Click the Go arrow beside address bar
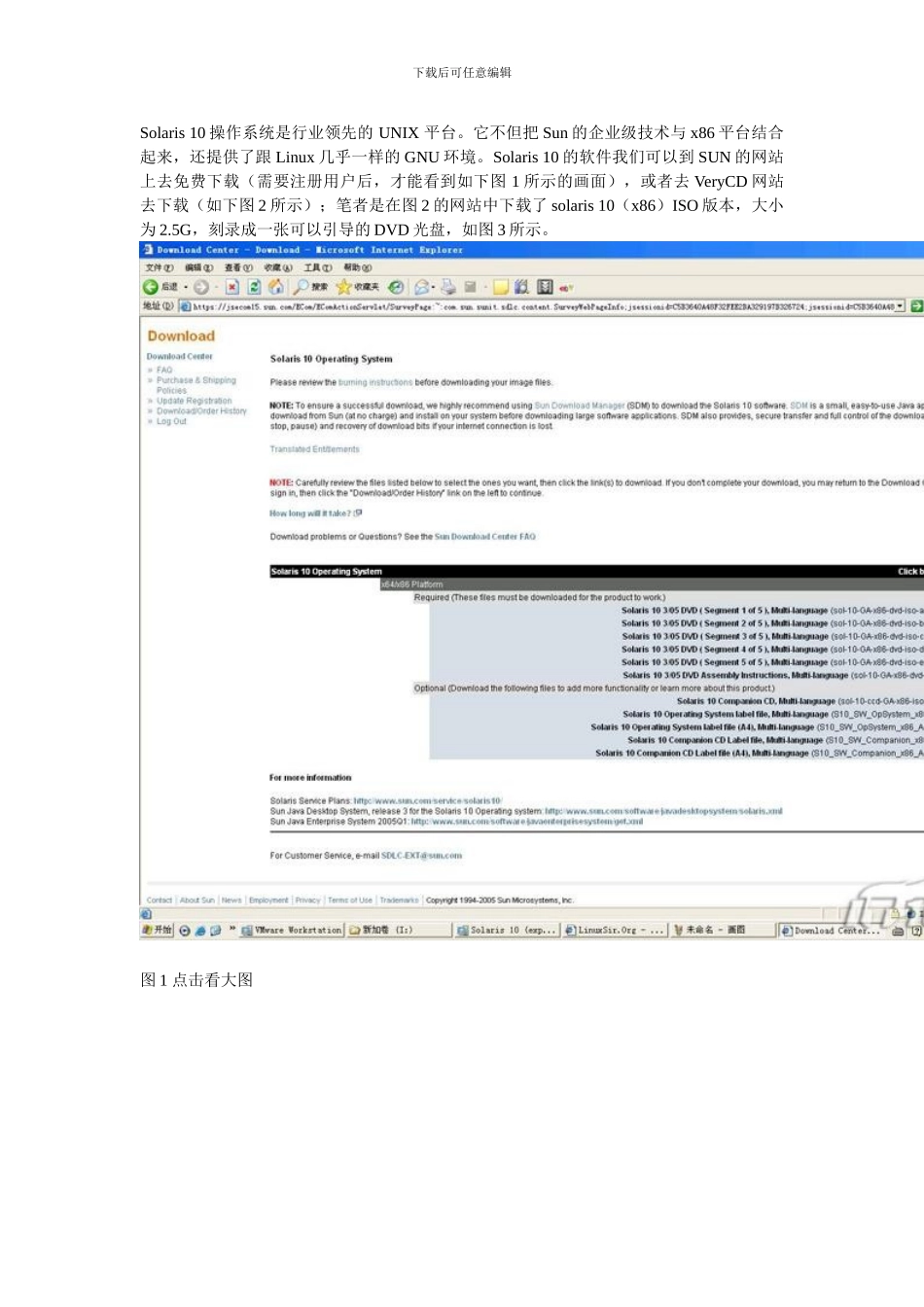Image resolution: width=924 pixels, height=1307 pixels. 916,306
